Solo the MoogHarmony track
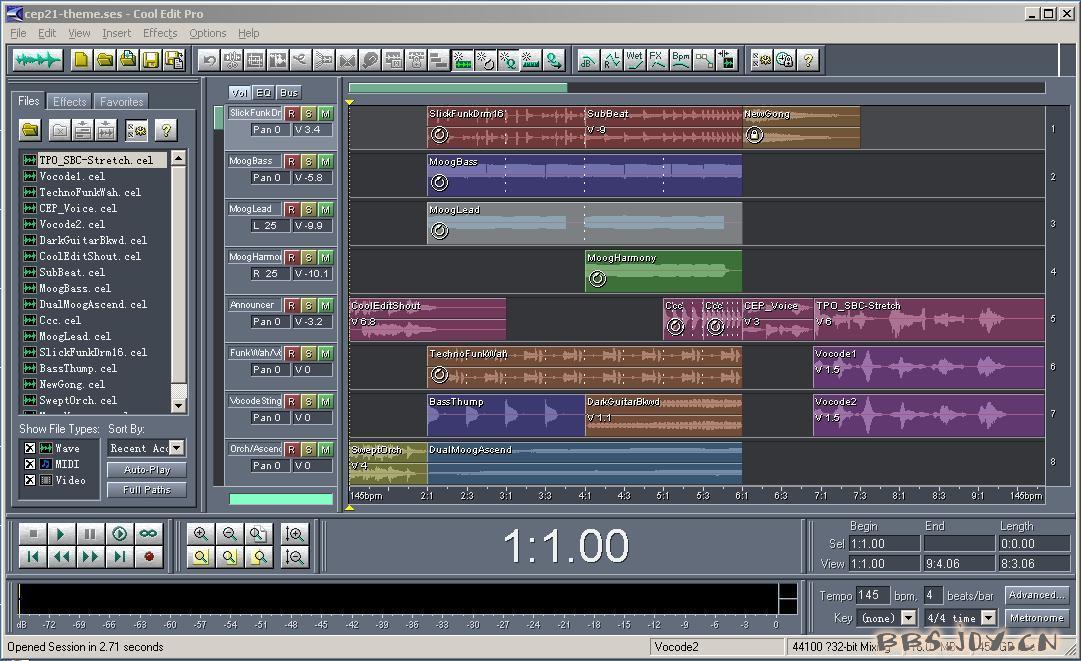Viewport: 1081px width, 661px height. [x=308, y=257]
